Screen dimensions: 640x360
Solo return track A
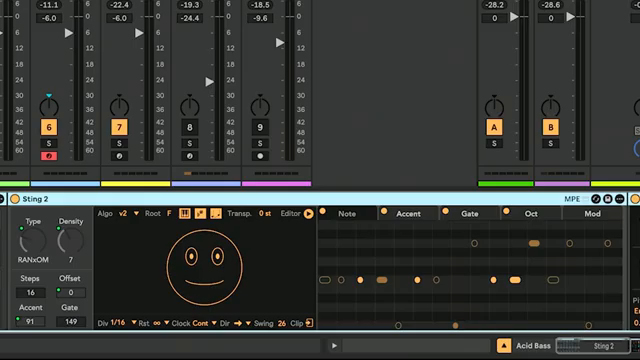click(x=494, y=143)
